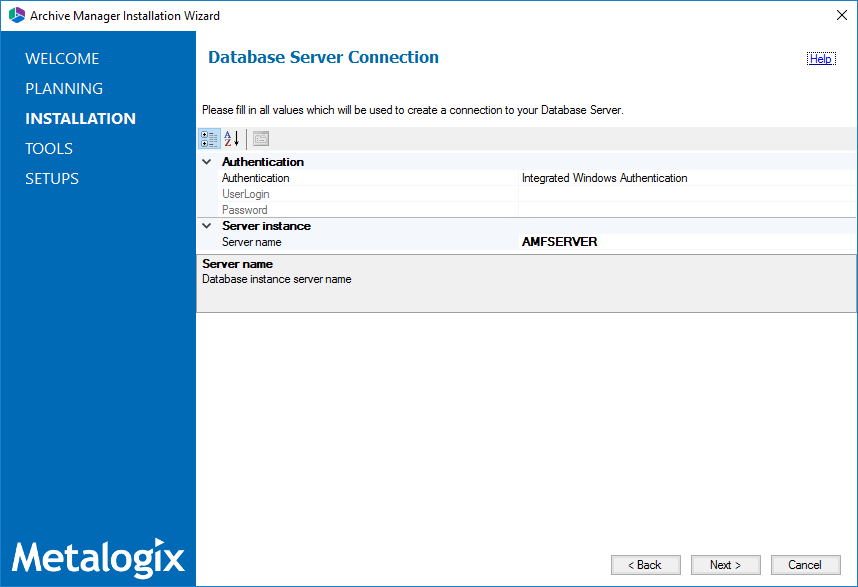Viewport: 858px width, 587px height.
Task: Open the Property Pages toolbar icon
Action: pyautogui.click(x=260, y=139)
